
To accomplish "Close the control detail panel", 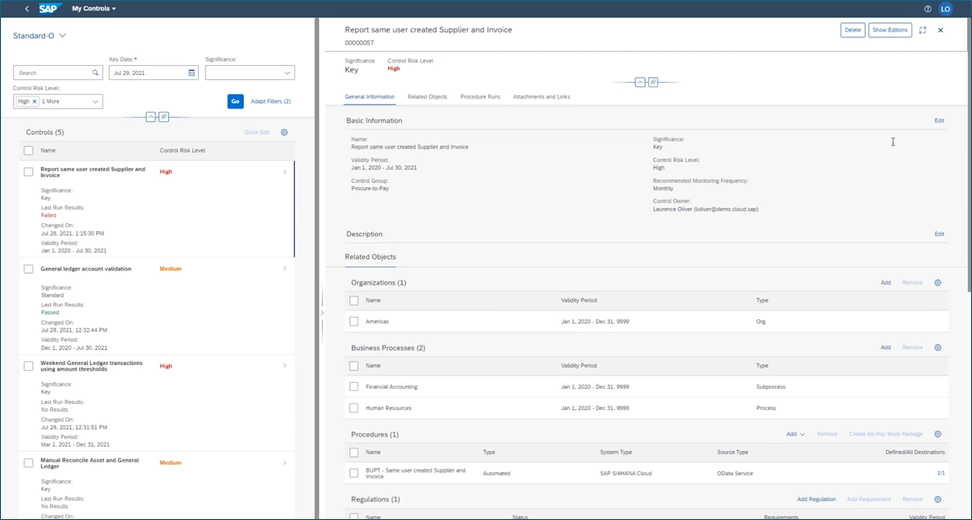I will point(940,30).
